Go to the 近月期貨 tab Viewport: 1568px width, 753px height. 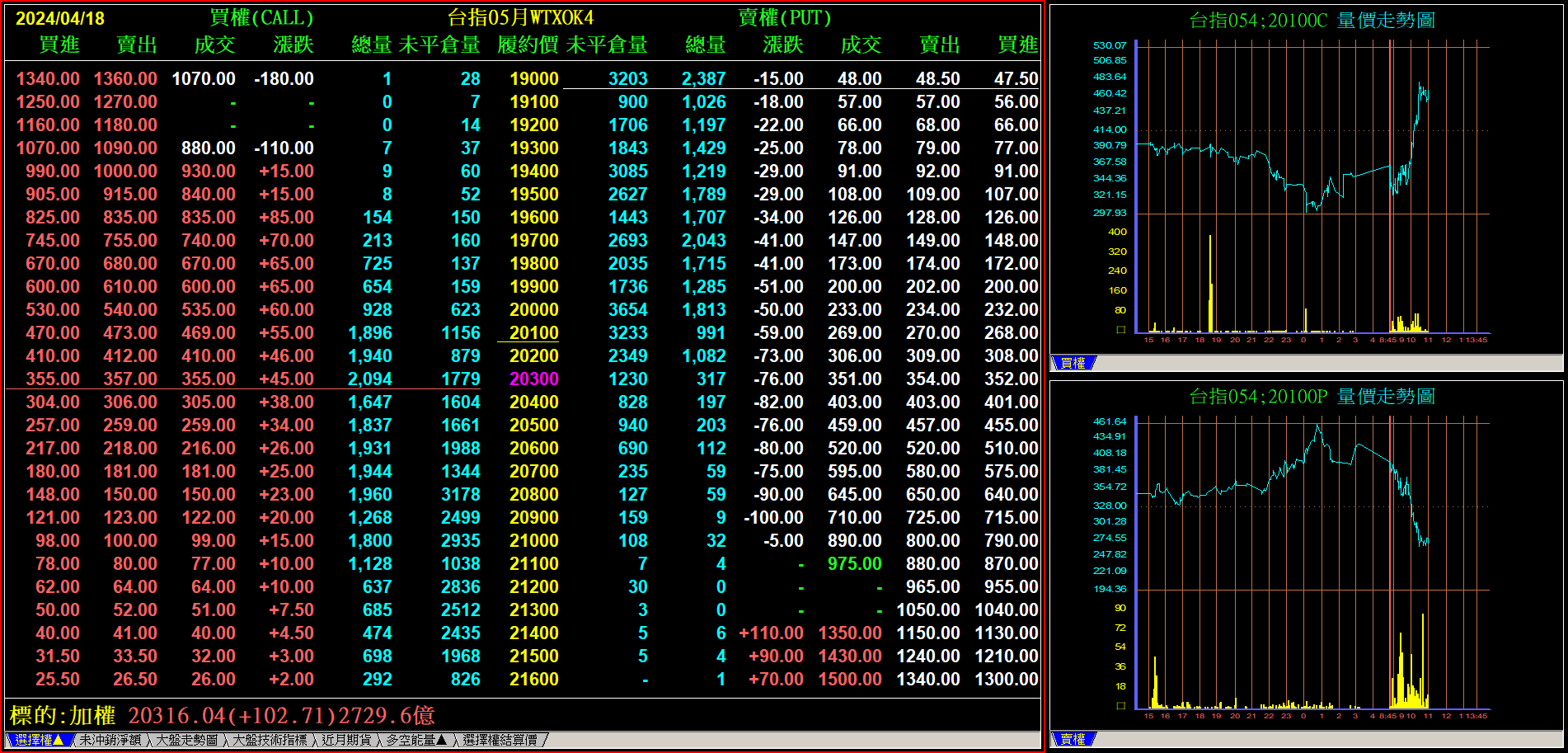pyautogui.click(x=345, y=740)
